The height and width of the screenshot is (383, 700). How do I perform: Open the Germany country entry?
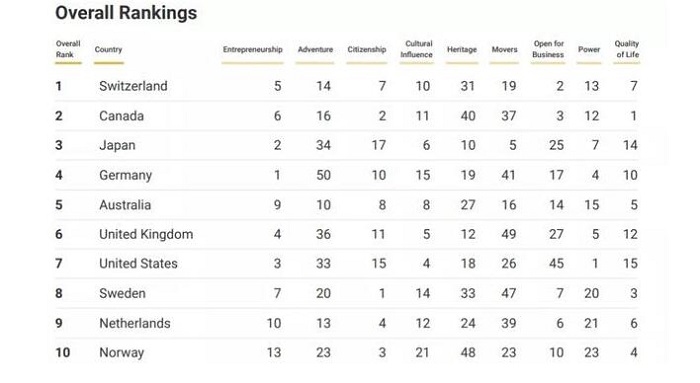[125, 175]
